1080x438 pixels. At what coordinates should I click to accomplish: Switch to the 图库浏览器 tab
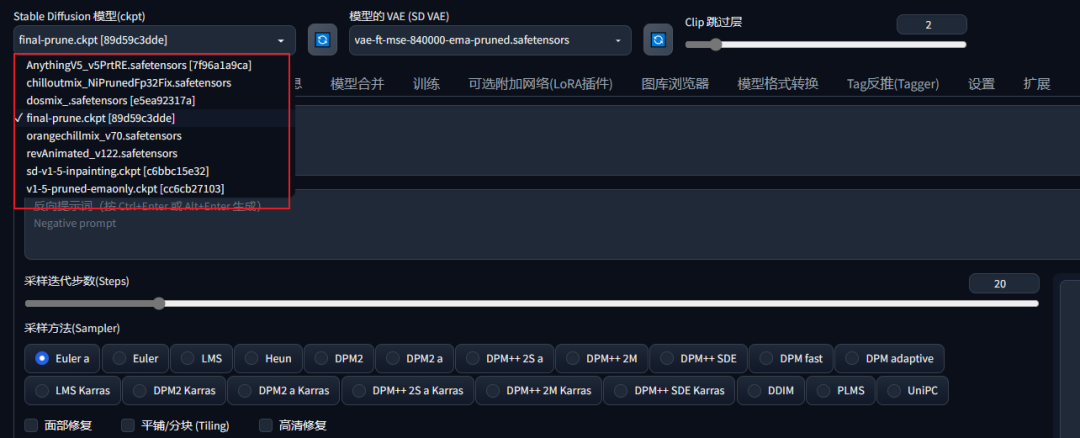[675, 84]
